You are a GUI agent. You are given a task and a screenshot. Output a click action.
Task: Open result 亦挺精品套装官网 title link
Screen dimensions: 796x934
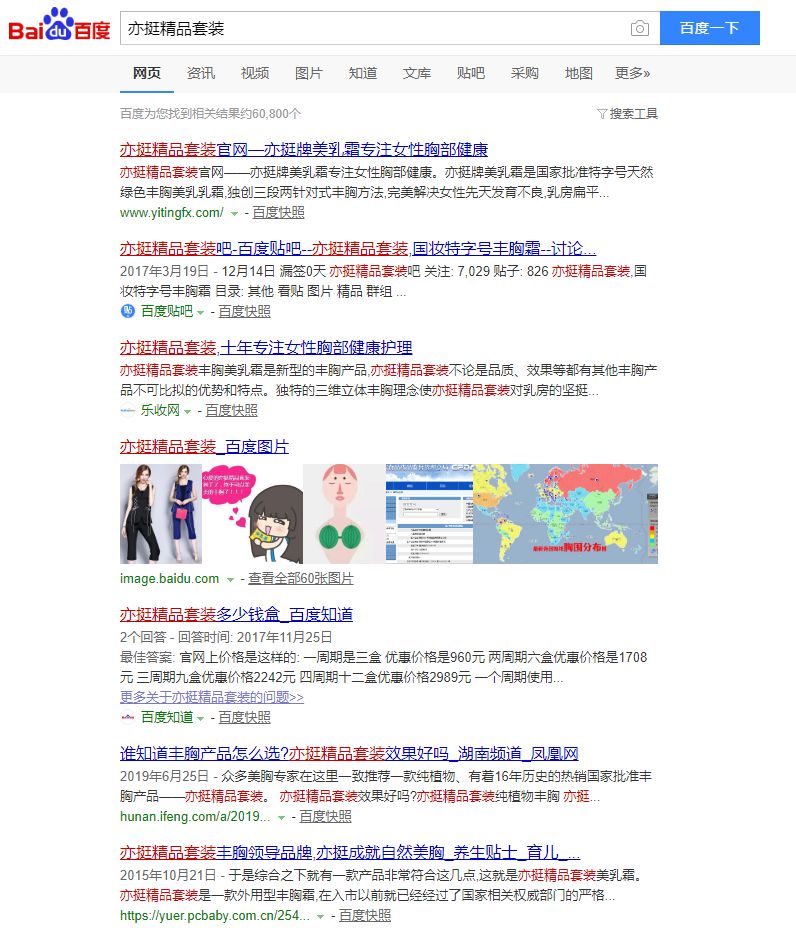[304, 150]
